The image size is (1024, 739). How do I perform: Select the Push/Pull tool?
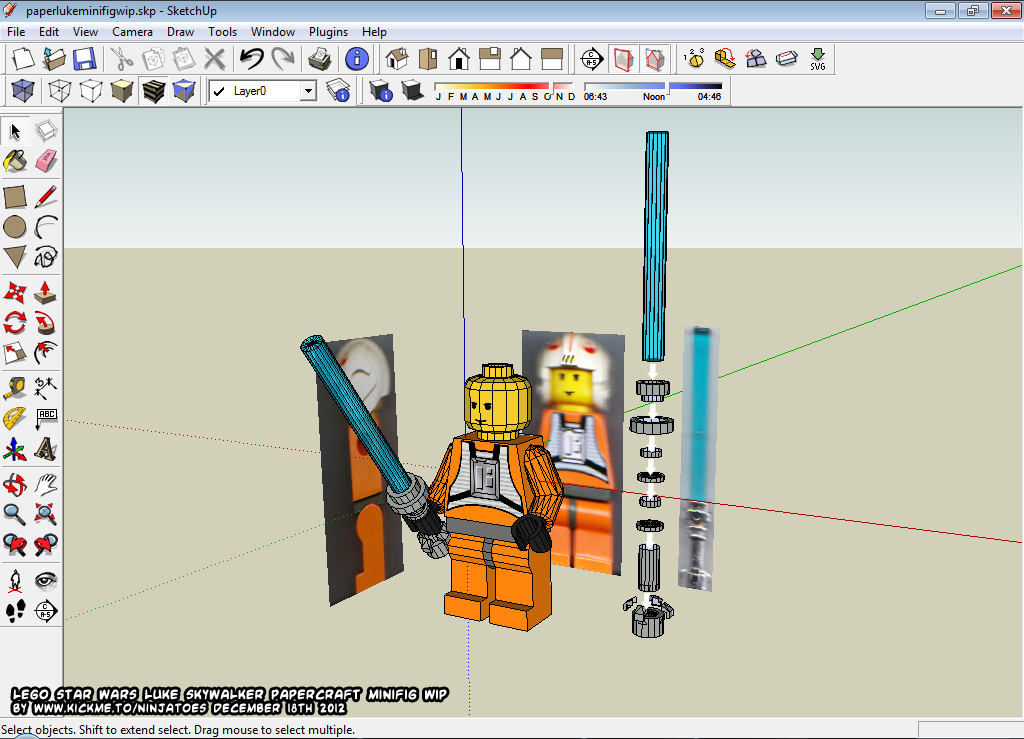46,292
